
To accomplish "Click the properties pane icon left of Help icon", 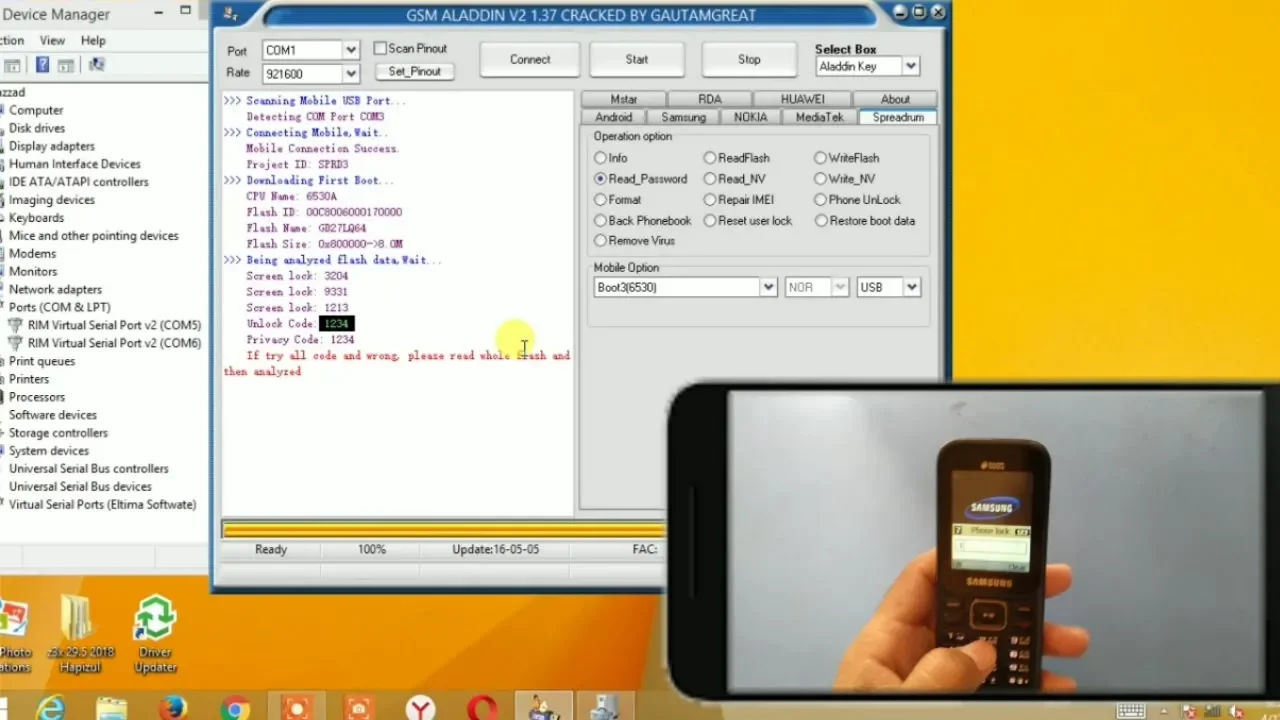I will (12, 65).
